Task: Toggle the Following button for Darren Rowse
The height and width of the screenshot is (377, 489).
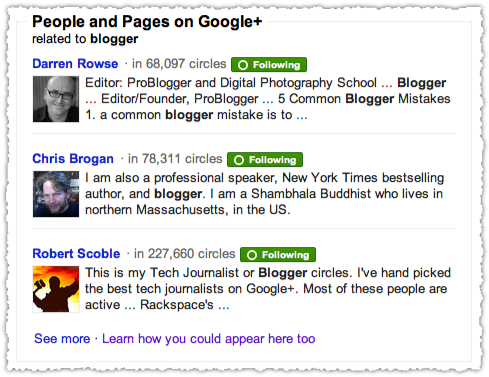Action: coord(269,65)
